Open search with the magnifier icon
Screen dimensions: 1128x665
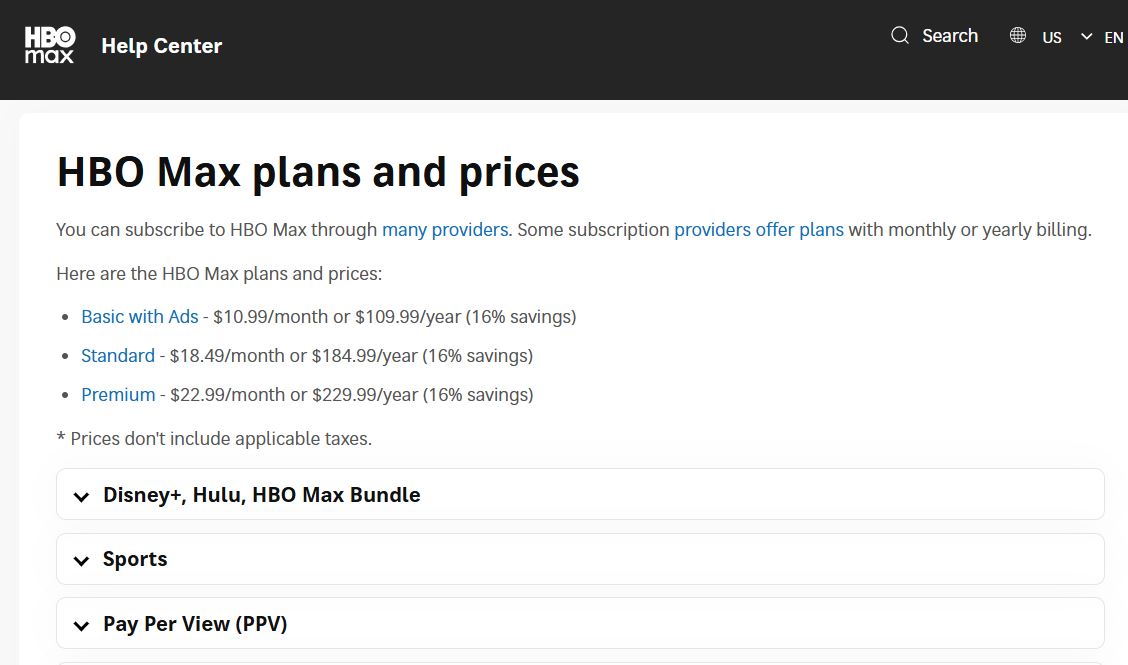pyautogui.click(x=899, y=35)
